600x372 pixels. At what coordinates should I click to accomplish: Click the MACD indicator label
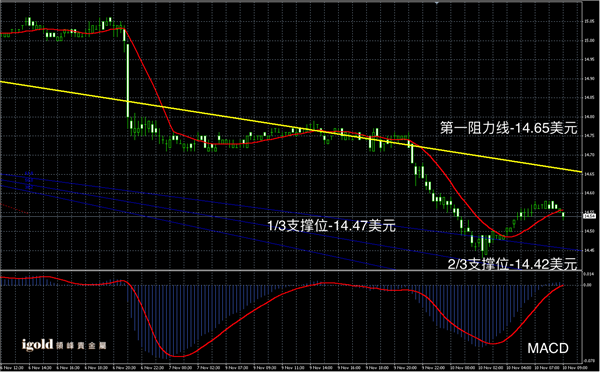(x=548, y=348)
